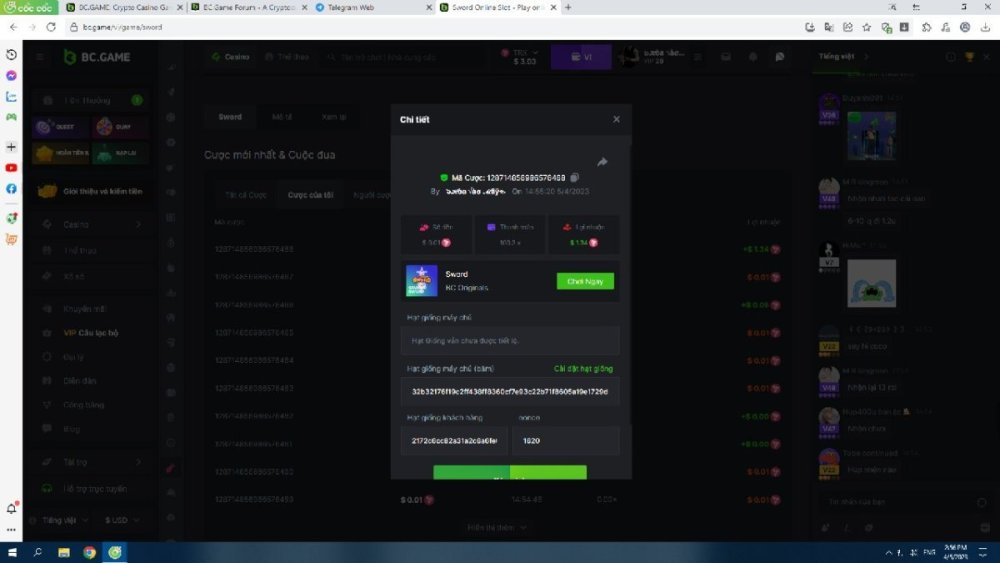Open Facebook from the browser sidebar
The width and height of the screenshot is (1000, 563).
pyautogui.click(x=11, y=189)
